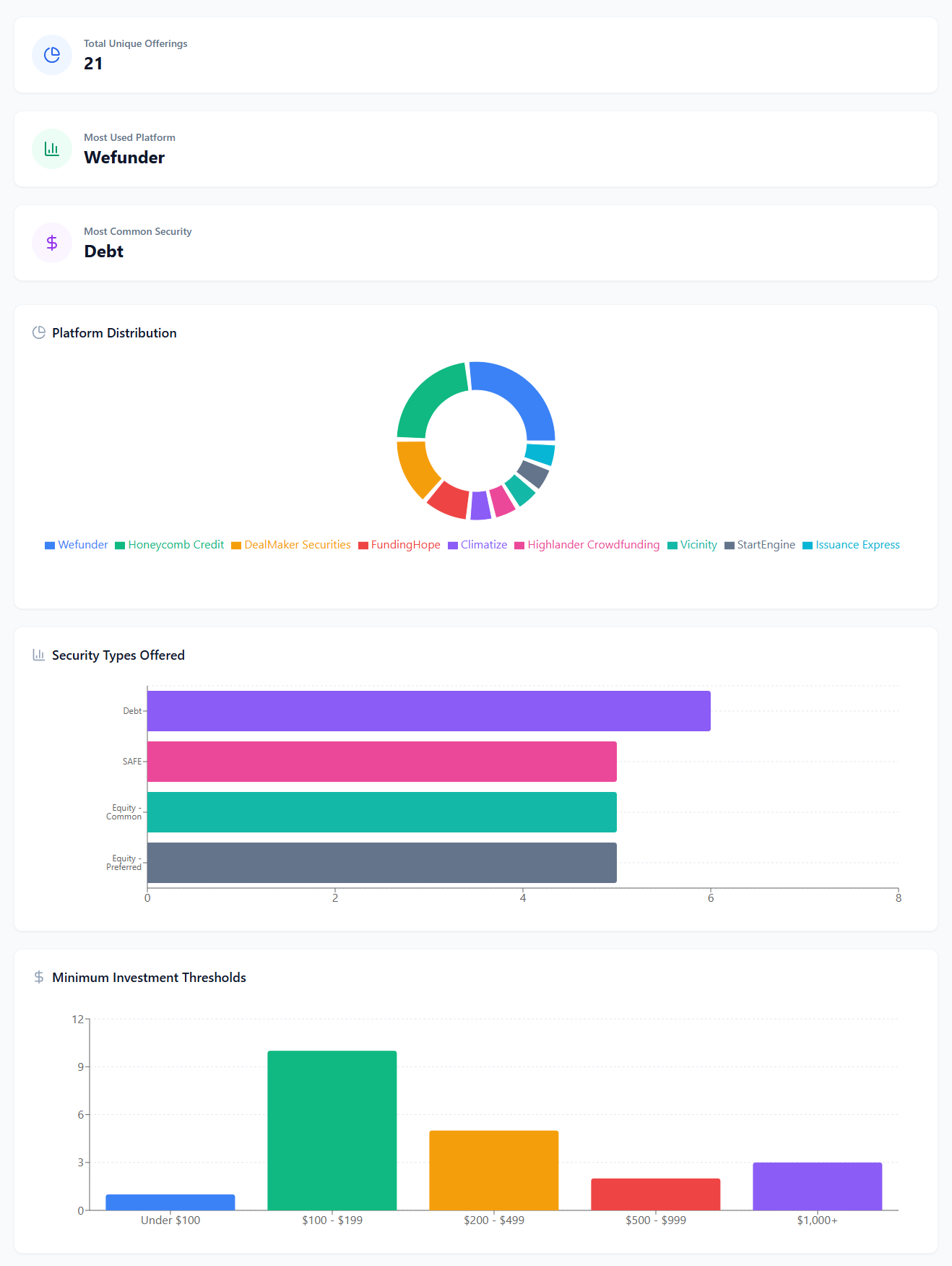Click the orange $200 - $499 bar
The image size is (952, 1266).
(494, 1171)
